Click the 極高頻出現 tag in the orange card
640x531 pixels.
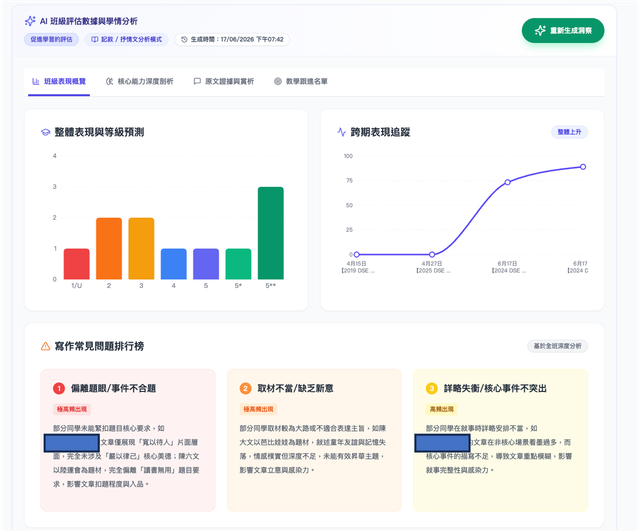[x=258, y=409]
